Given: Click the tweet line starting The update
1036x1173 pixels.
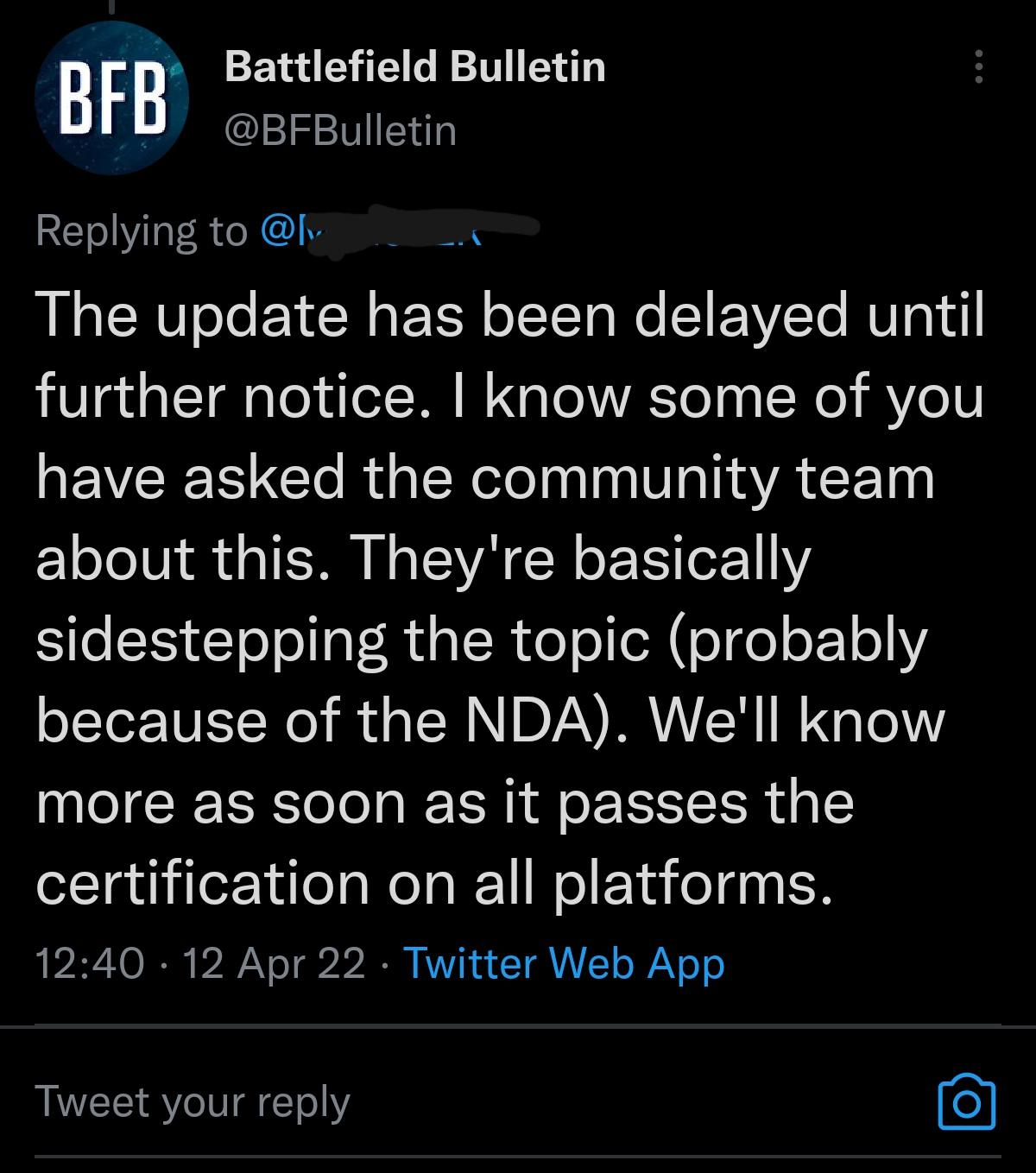Looking at the screenshot, I should pyautogui.click(x=510, y=315).
